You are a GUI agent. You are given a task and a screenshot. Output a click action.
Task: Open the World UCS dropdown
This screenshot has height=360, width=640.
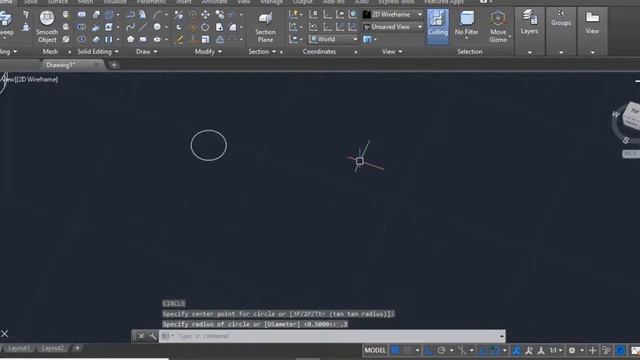coord(333,39)
